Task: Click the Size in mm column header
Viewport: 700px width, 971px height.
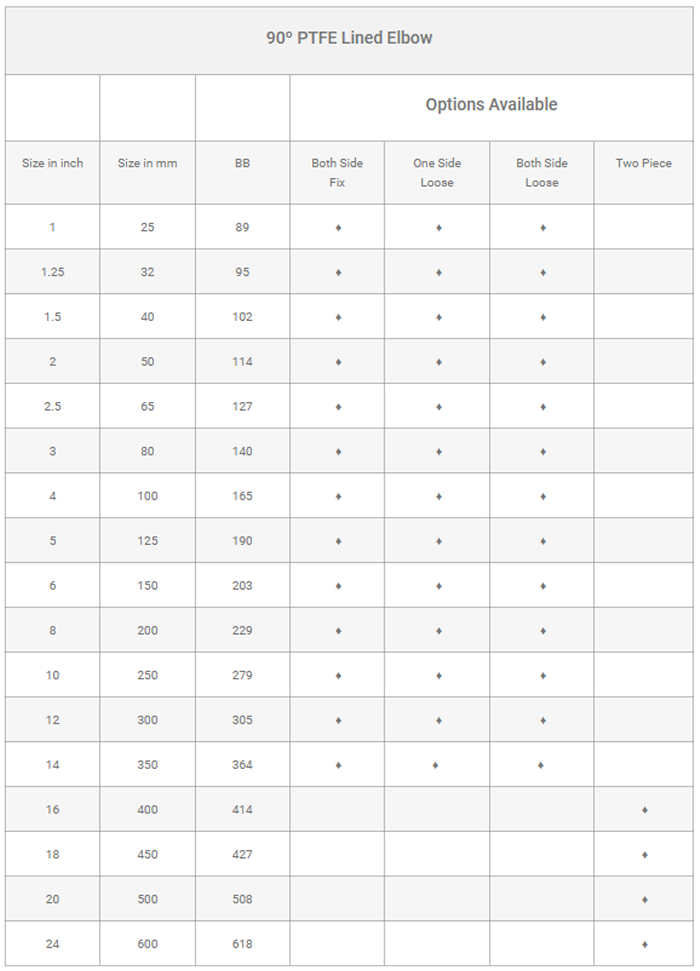Action: [x=147, y=163]
